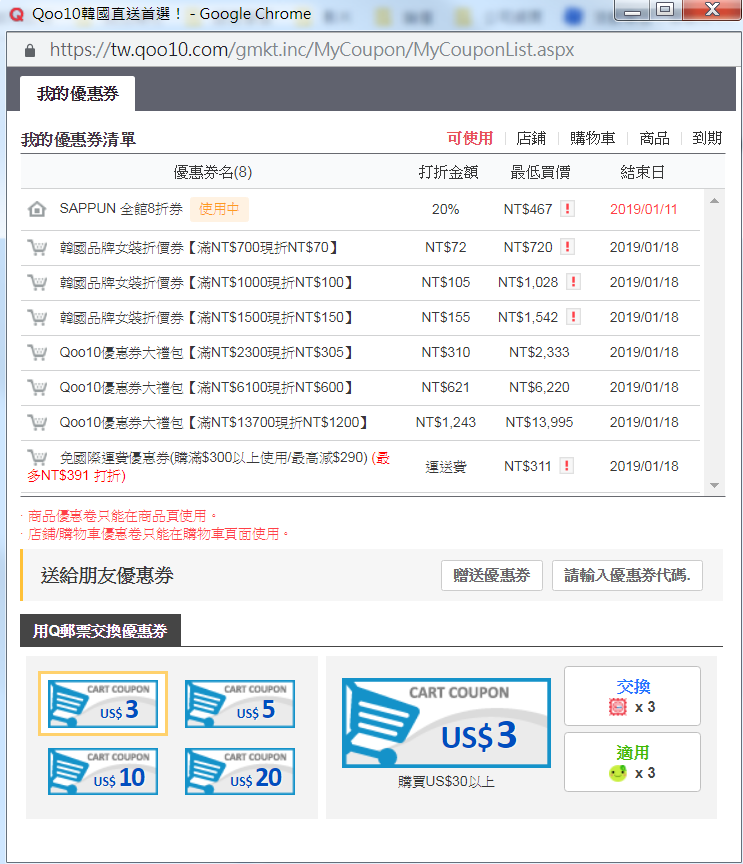Switch to the 商品 coupon filter
743x864 pixels.
click(654, 138)
